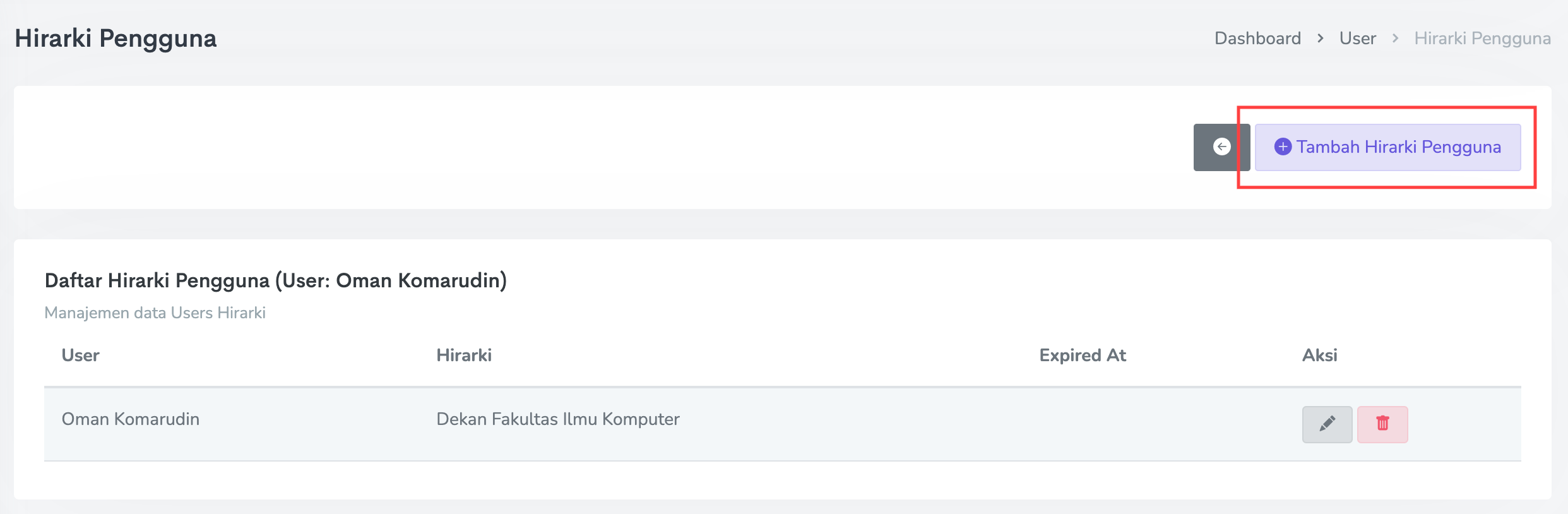The width and height of the screenshot is (1568, 514).
Task: Go to the User breadcrumb link
Action: click(1357, 39)
